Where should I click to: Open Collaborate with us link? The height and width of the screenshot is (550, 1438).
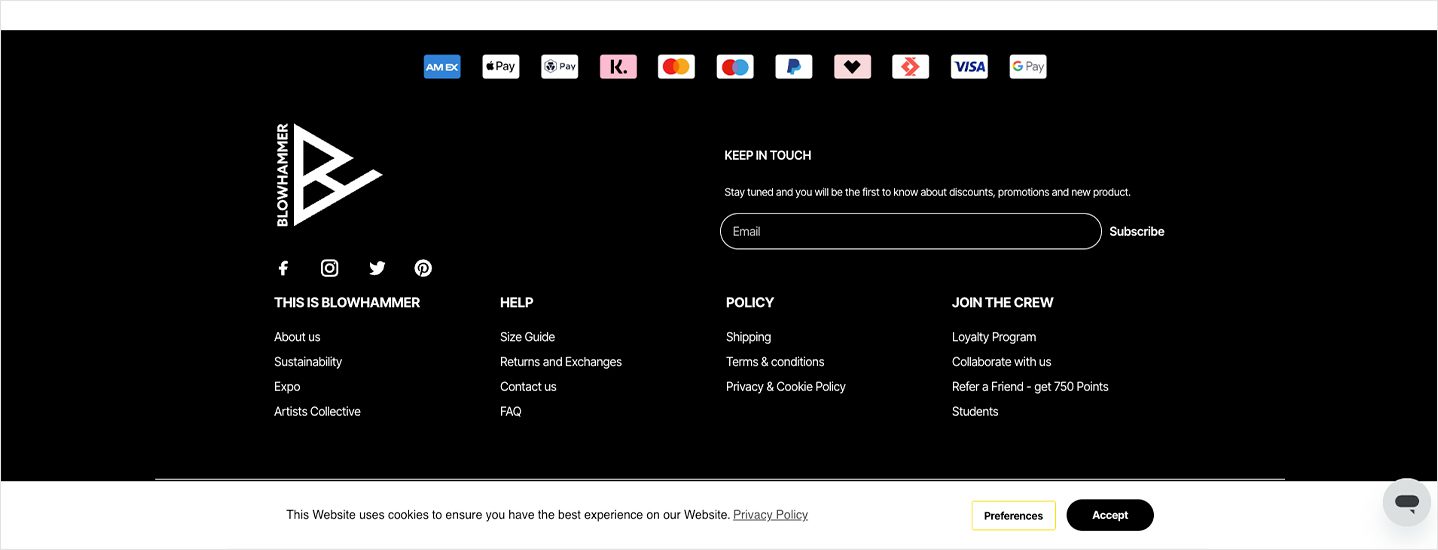[x=1001, y=362]
